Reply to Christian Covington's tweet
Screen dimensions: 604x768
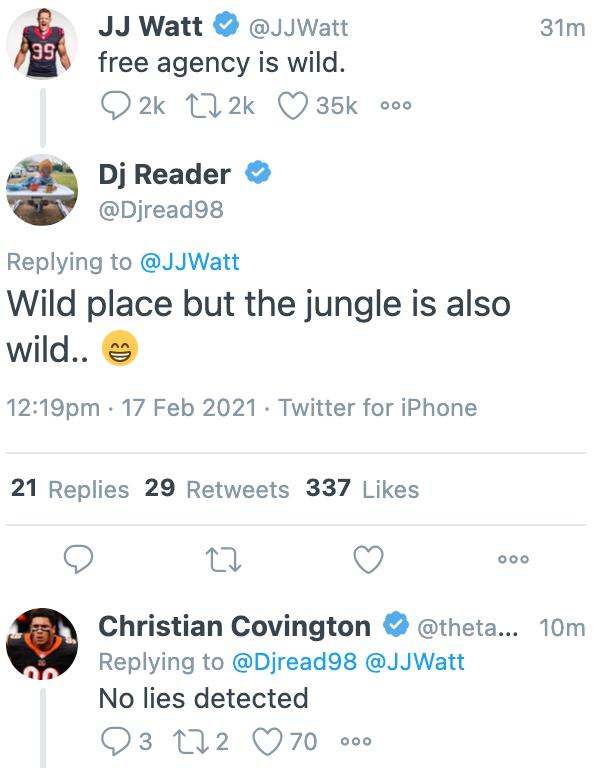[116, 741]
